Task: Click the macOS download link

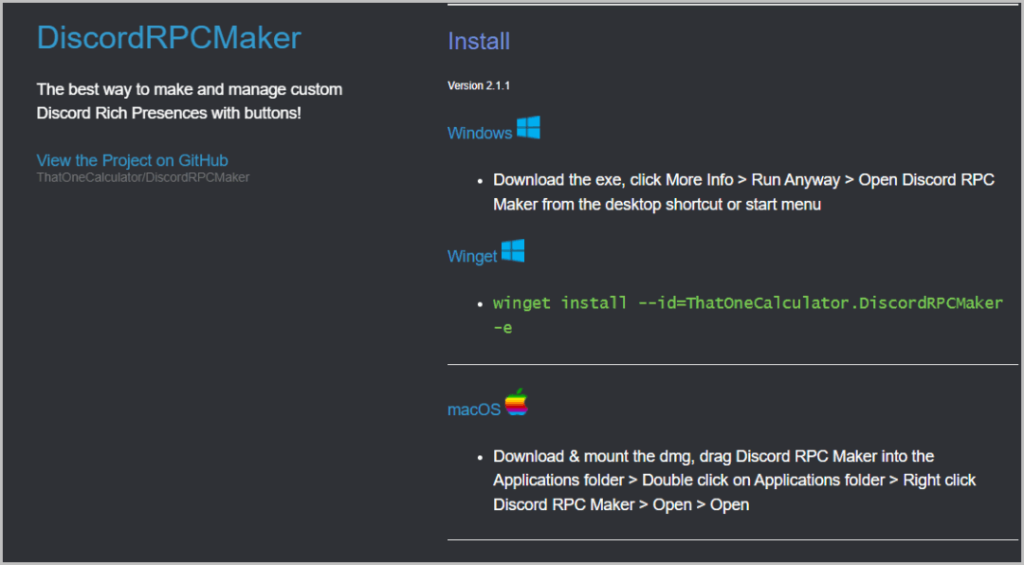Action: point(473,410)
